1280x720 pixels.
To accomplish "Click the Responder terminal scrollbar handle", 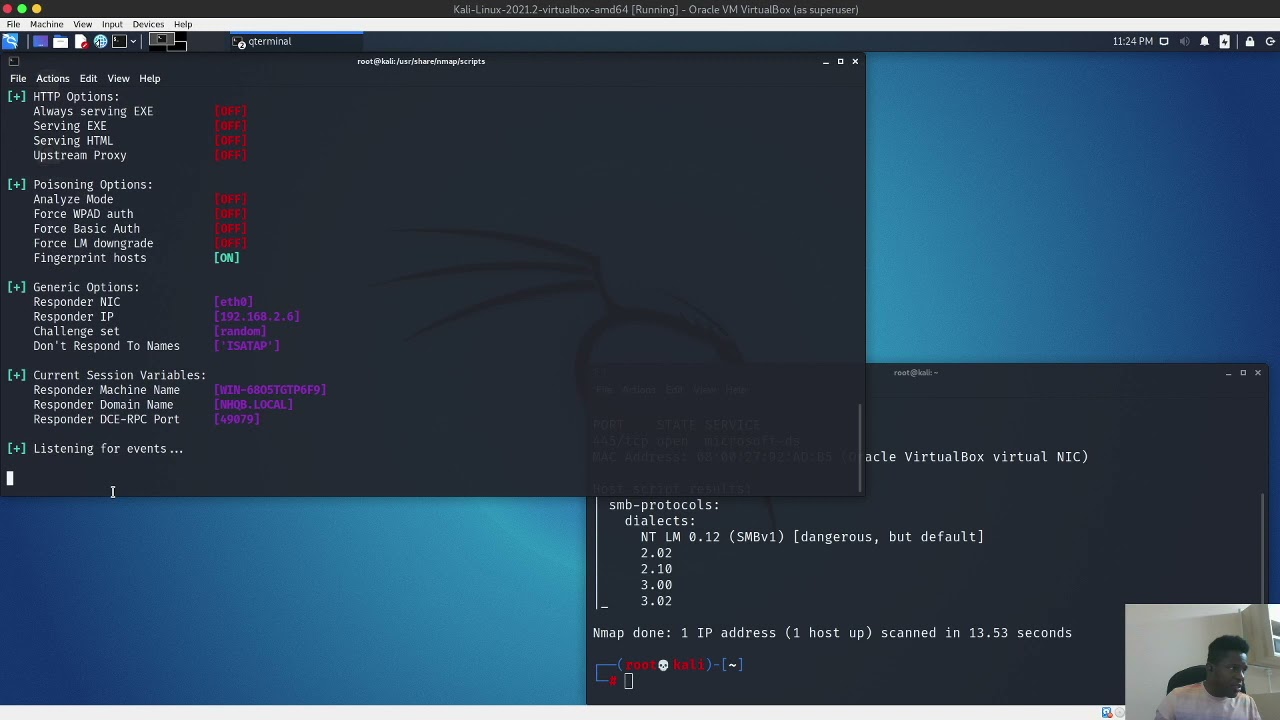I will (860, 448).
